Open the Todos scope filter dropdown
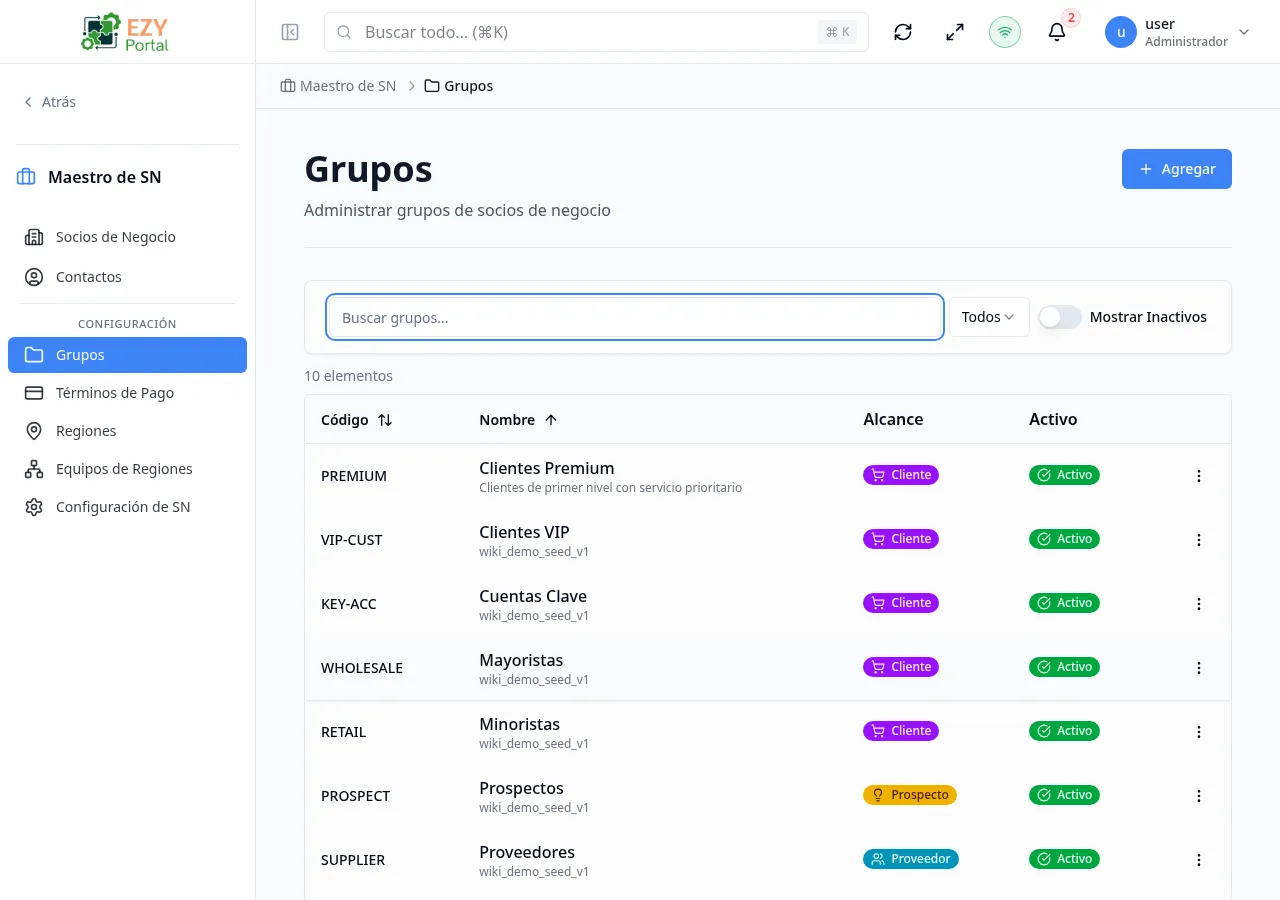This screenshot has width=1280, height=900. [x=989, y=317]
